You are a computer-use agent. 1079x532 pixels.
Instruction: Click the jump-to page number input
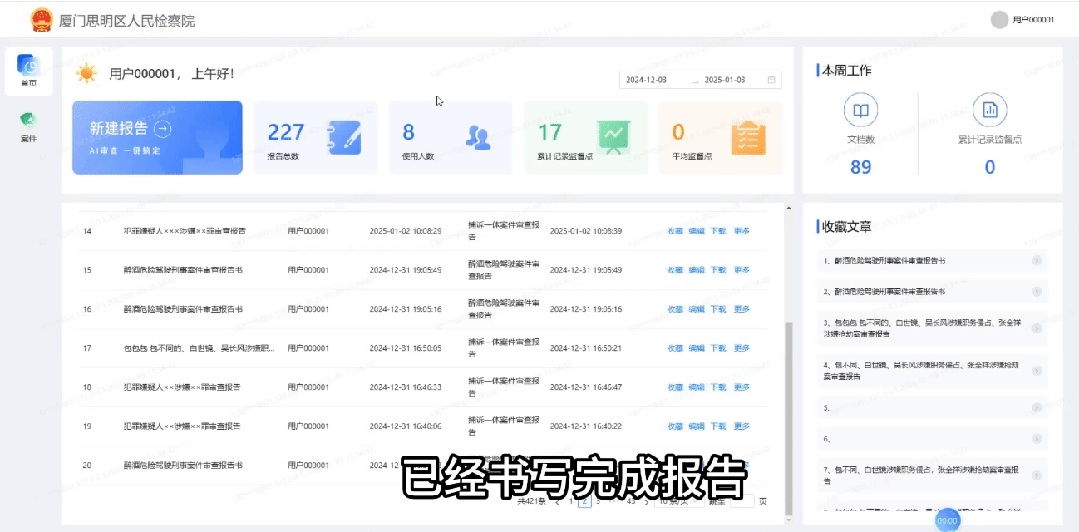[743, 502]
